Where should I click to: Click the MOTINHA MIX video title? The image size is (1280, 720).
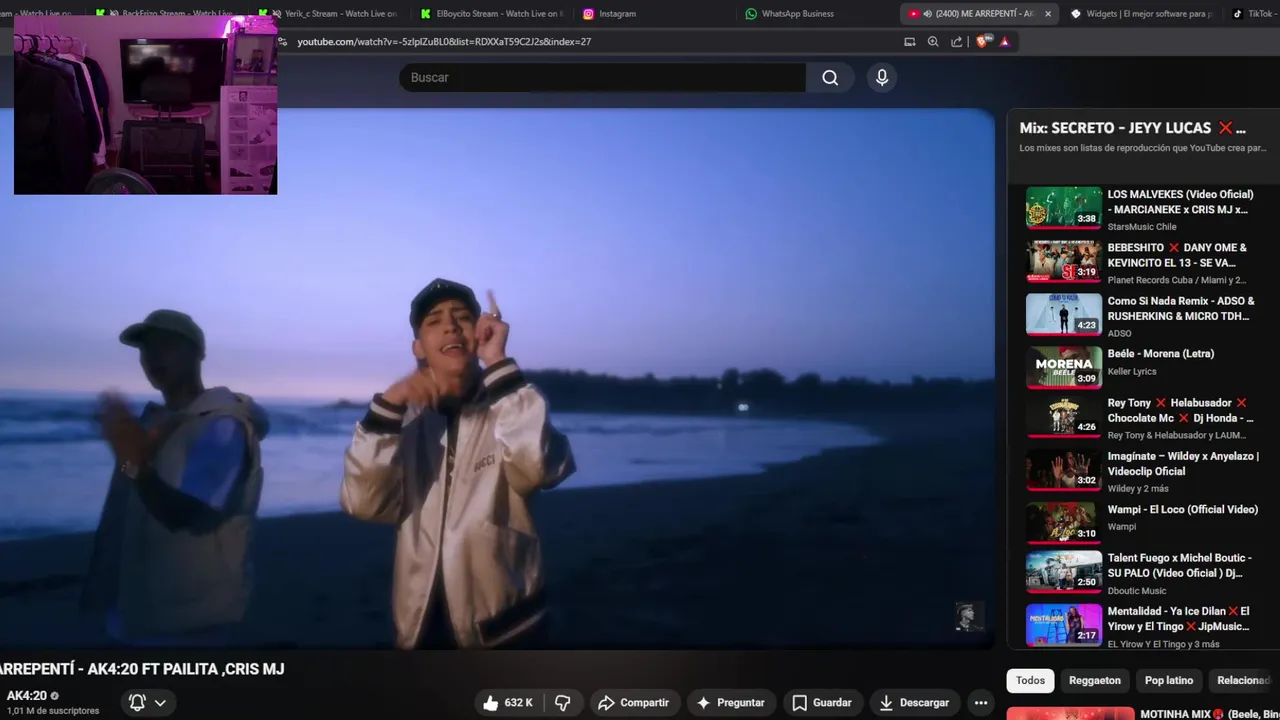[x=1209, y=714]
